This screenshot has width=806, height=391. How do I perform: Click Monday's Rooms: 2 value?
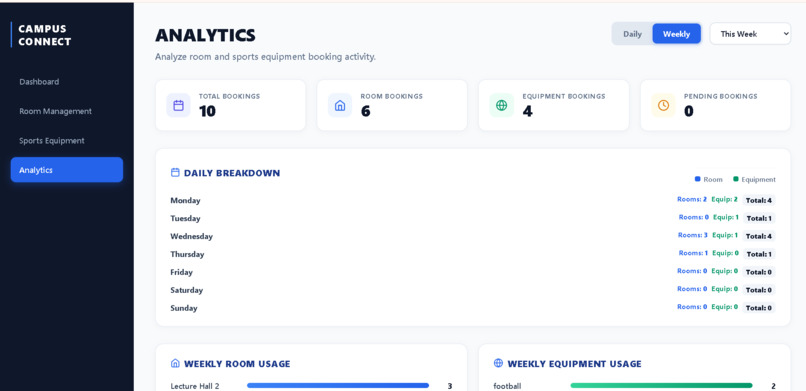(x=692, y=199)
